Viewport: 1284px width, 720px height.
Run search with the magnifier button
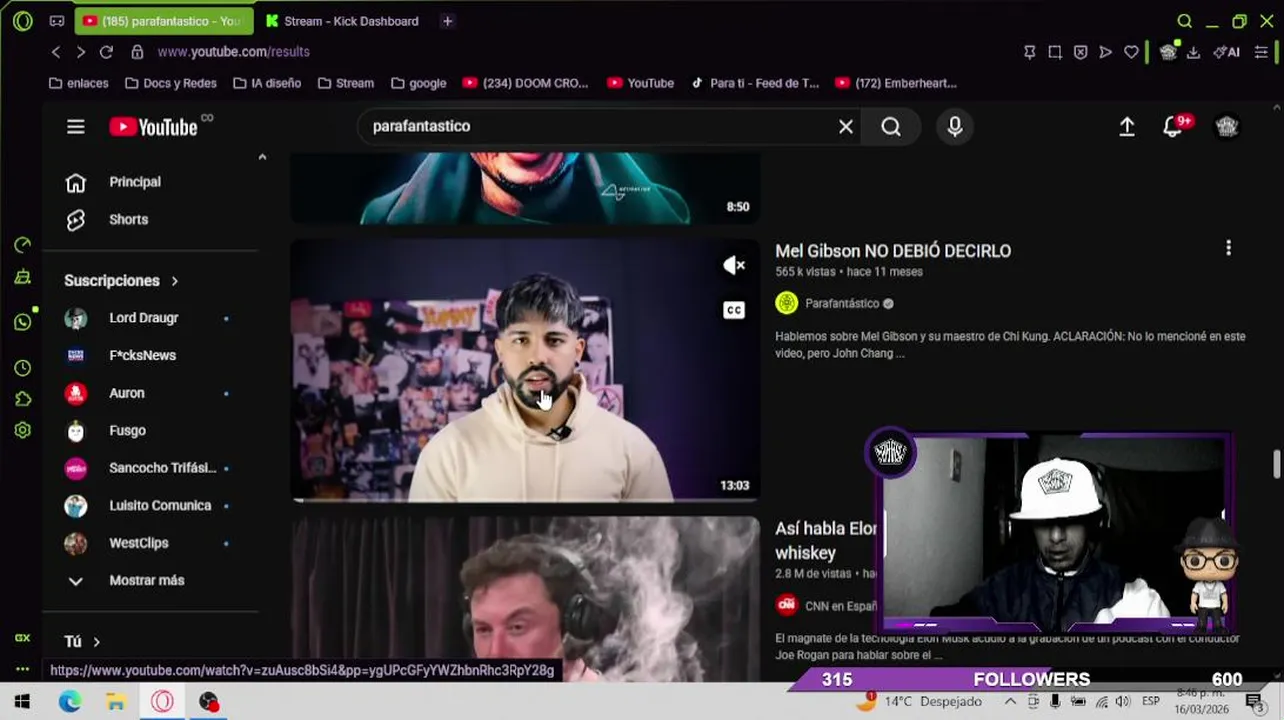(891, 127)
